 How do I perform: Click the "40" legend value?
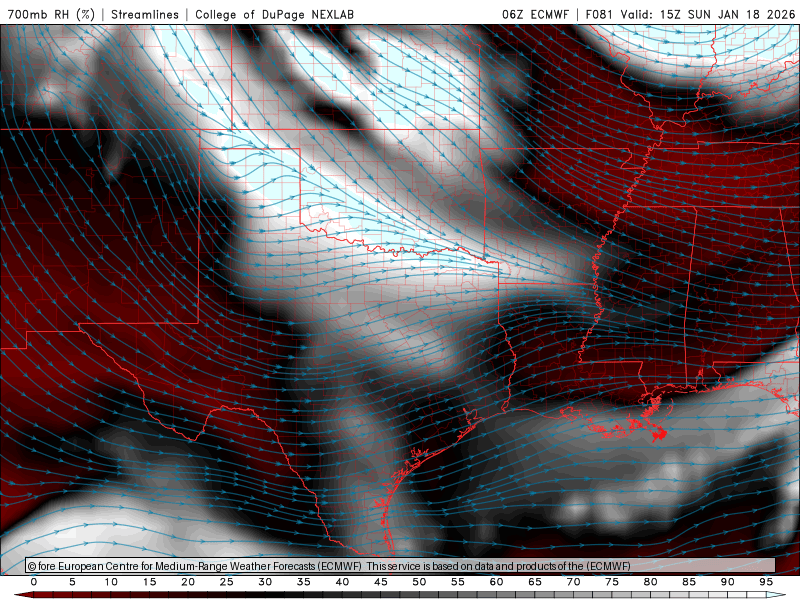(x=342, y=582)
